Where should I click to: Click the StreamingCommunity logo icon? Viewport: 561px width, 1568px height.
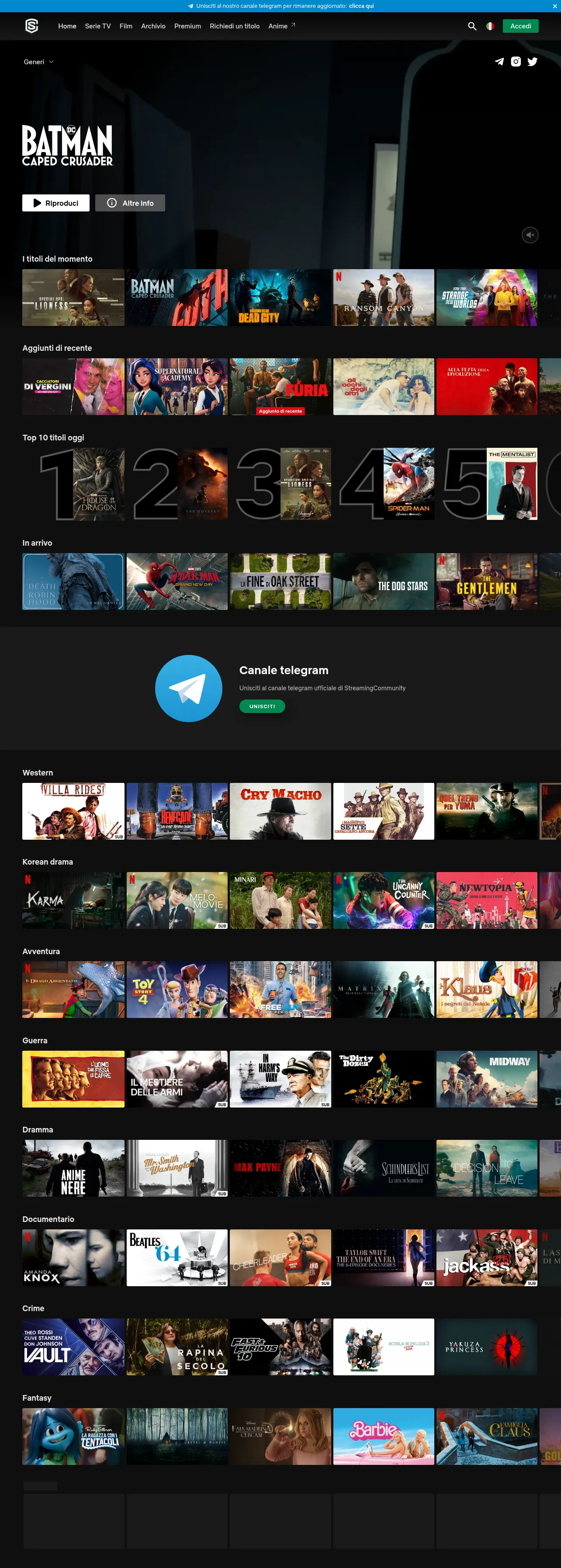31,26
